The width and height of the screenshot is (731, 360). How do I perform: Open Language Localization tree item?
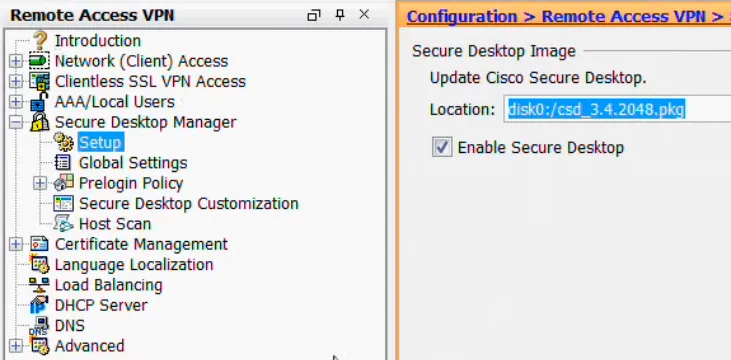tap(134, 264)
